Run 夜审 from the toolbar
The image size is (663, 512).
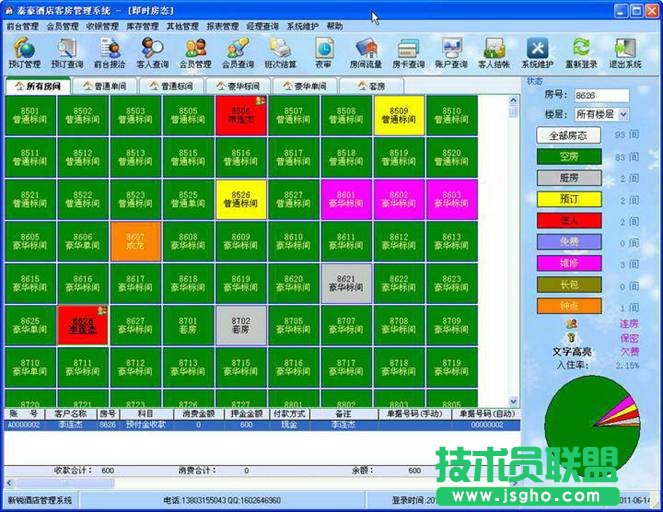pos(324,52)
